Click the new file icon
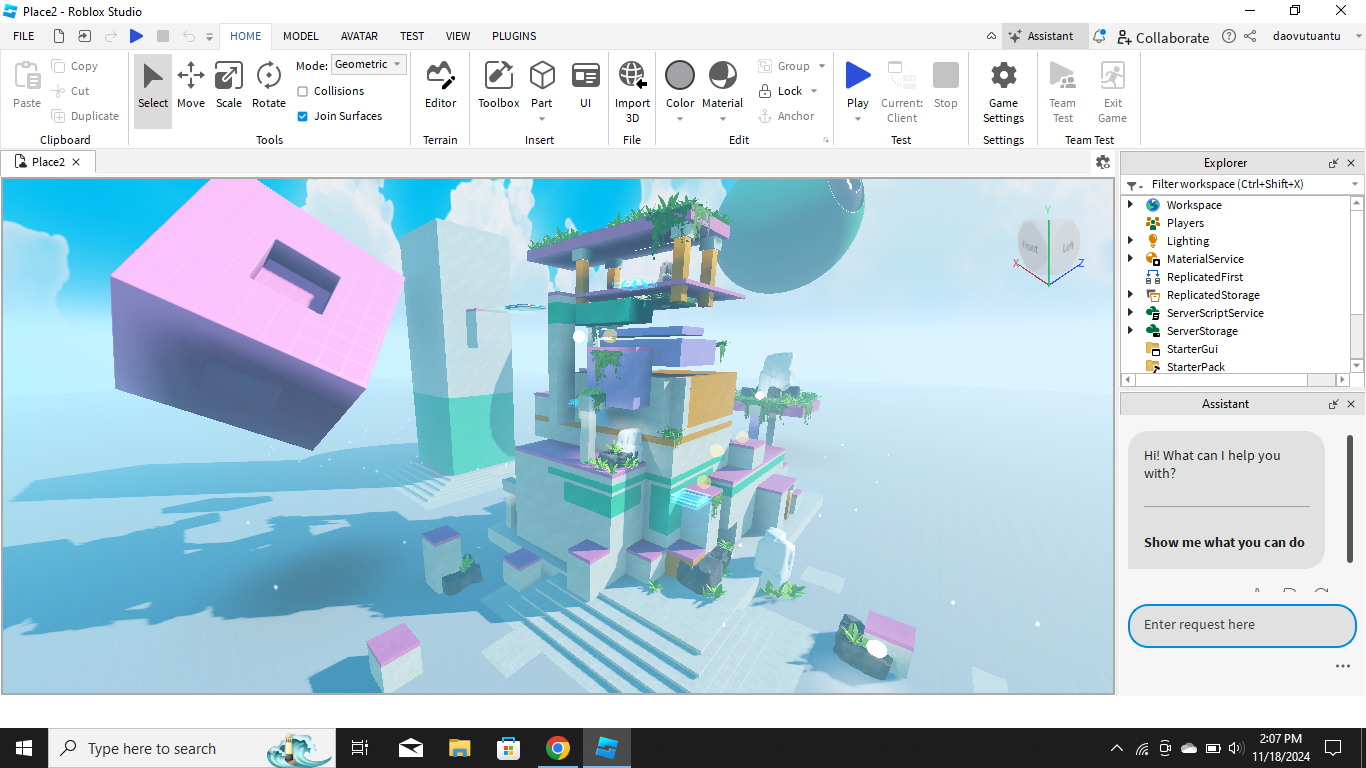The height and width of the screenshot is (768, 1366). pos(59,36)
